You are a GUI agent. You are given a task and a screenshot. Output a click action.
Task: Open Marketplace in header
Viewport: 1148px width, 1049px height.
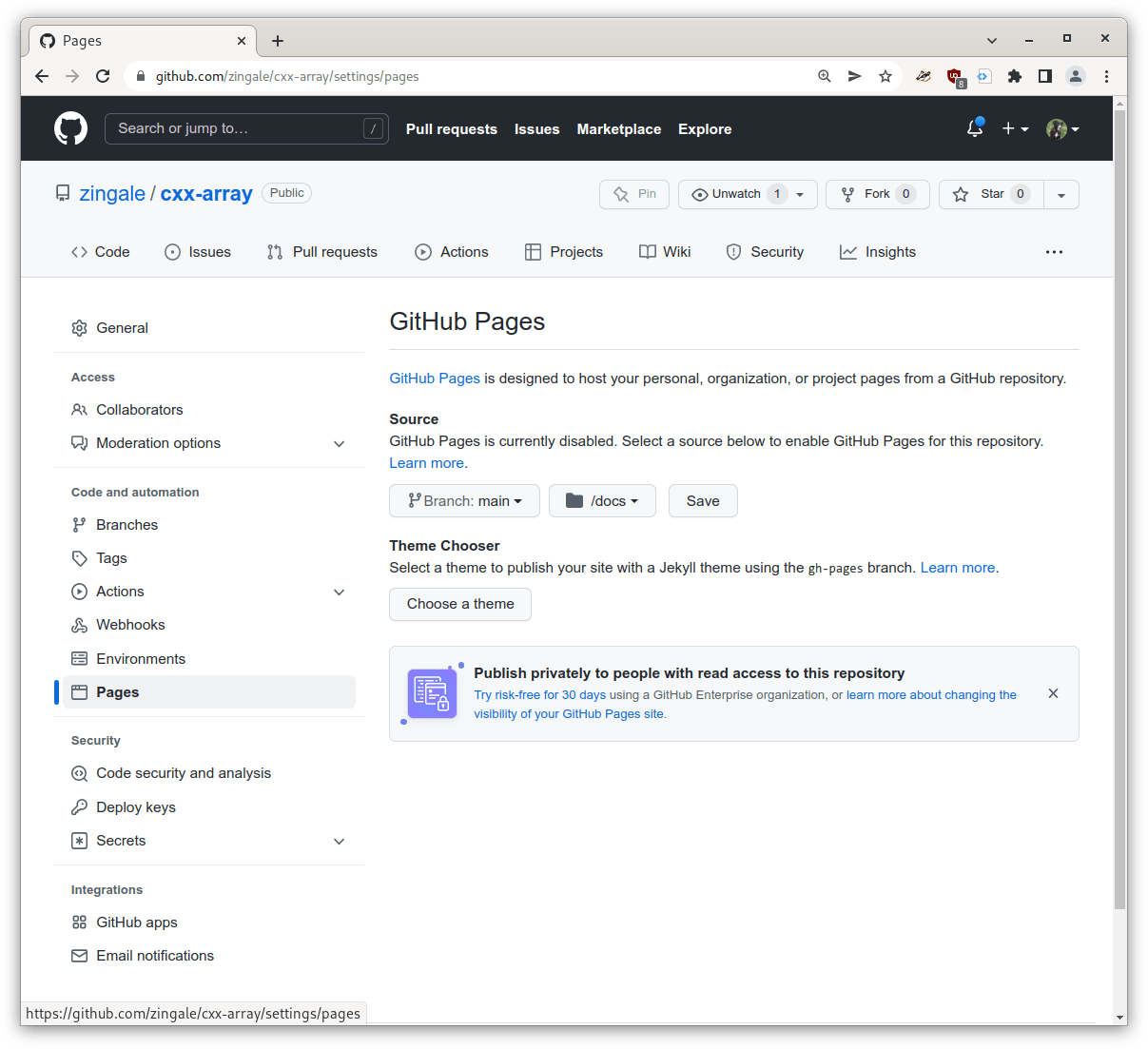619,129
